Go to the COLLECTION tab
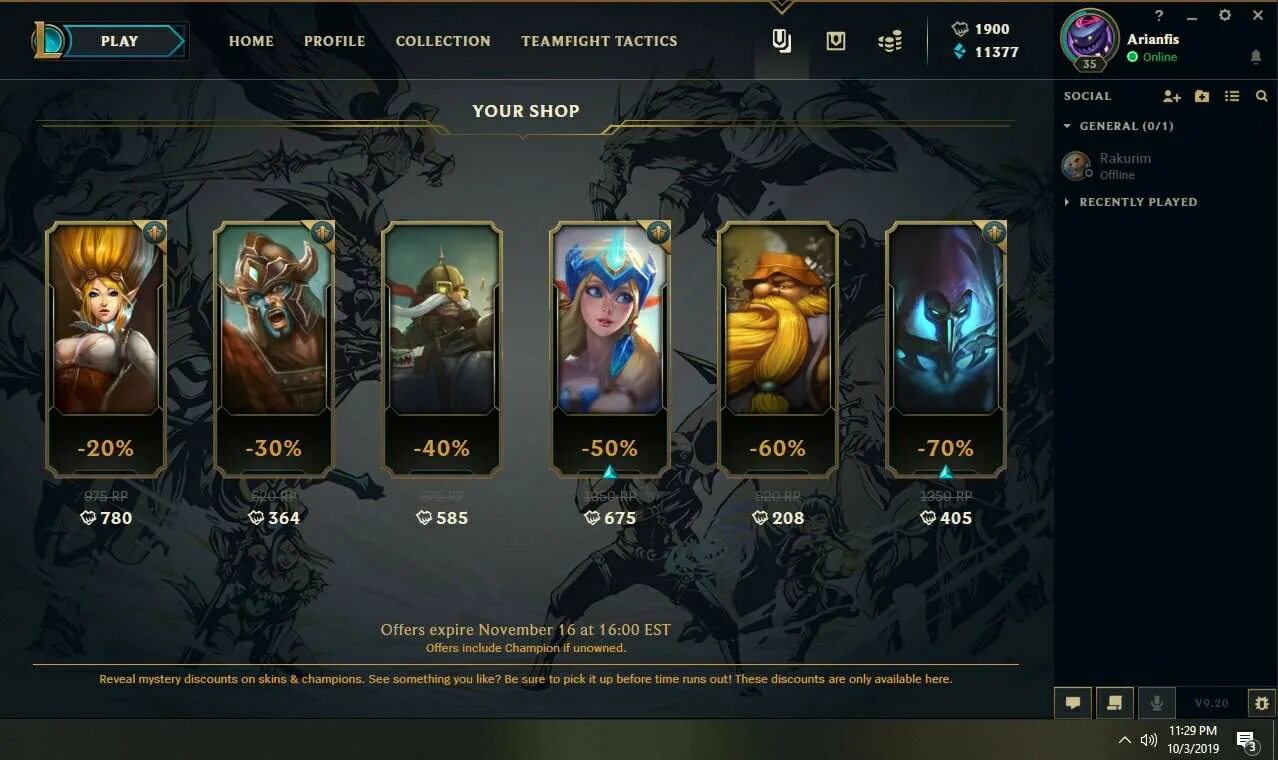Image resolution: width=1278 pixels, height=760 pixels. click(443, 41)
